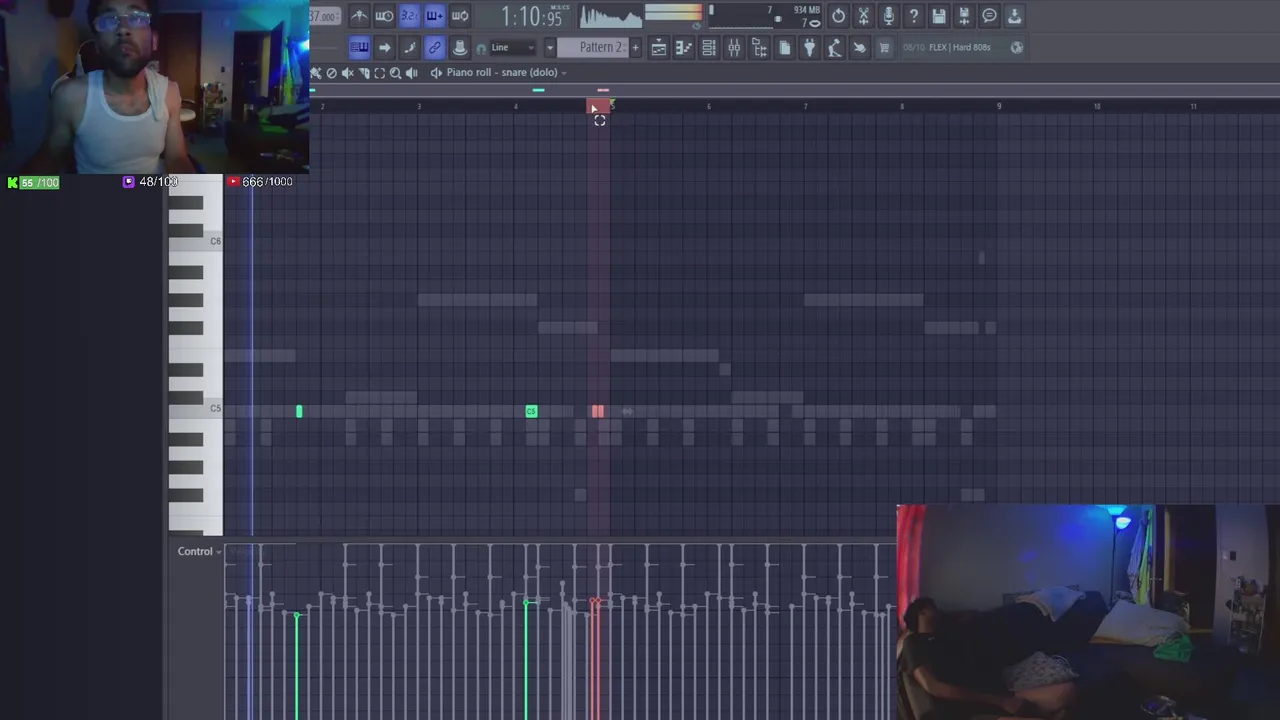Toggle note/clip grouping link button
Screen dimensions: 1280x720
pyautogui.click(x=434, y=47)
